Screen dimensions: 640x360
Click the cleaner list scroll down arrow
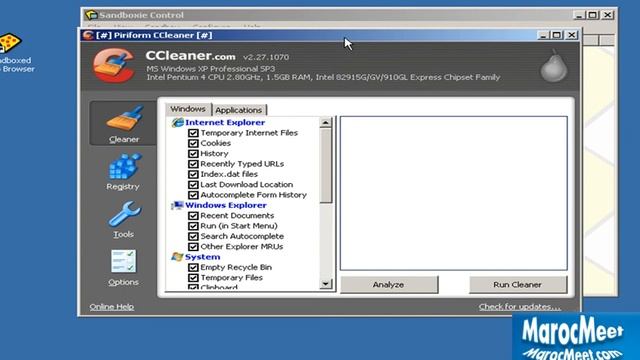[x=326, y=284]
